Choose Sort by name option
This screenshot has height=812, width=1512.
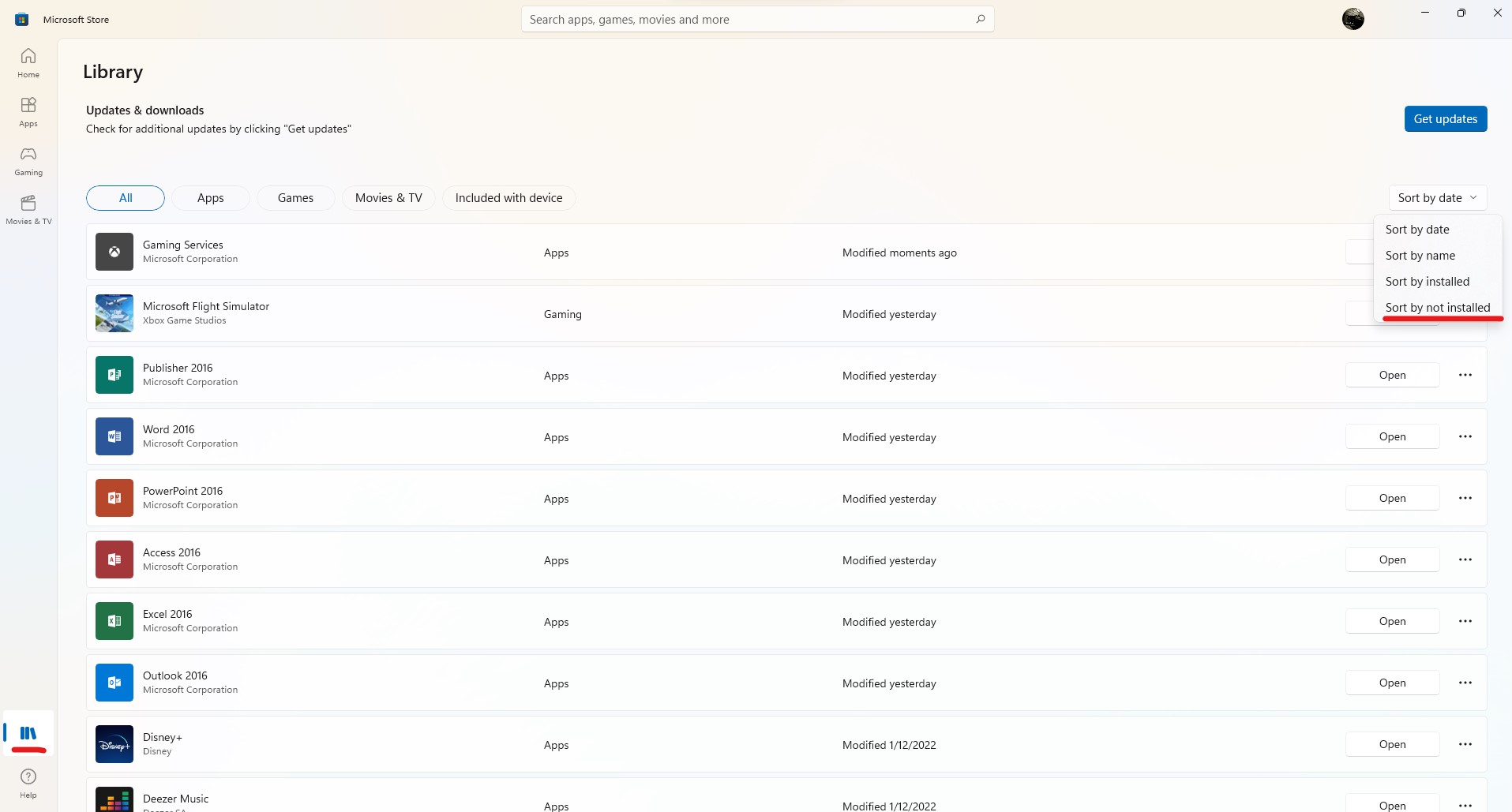pyautogui.click(x=1438, y=256)
